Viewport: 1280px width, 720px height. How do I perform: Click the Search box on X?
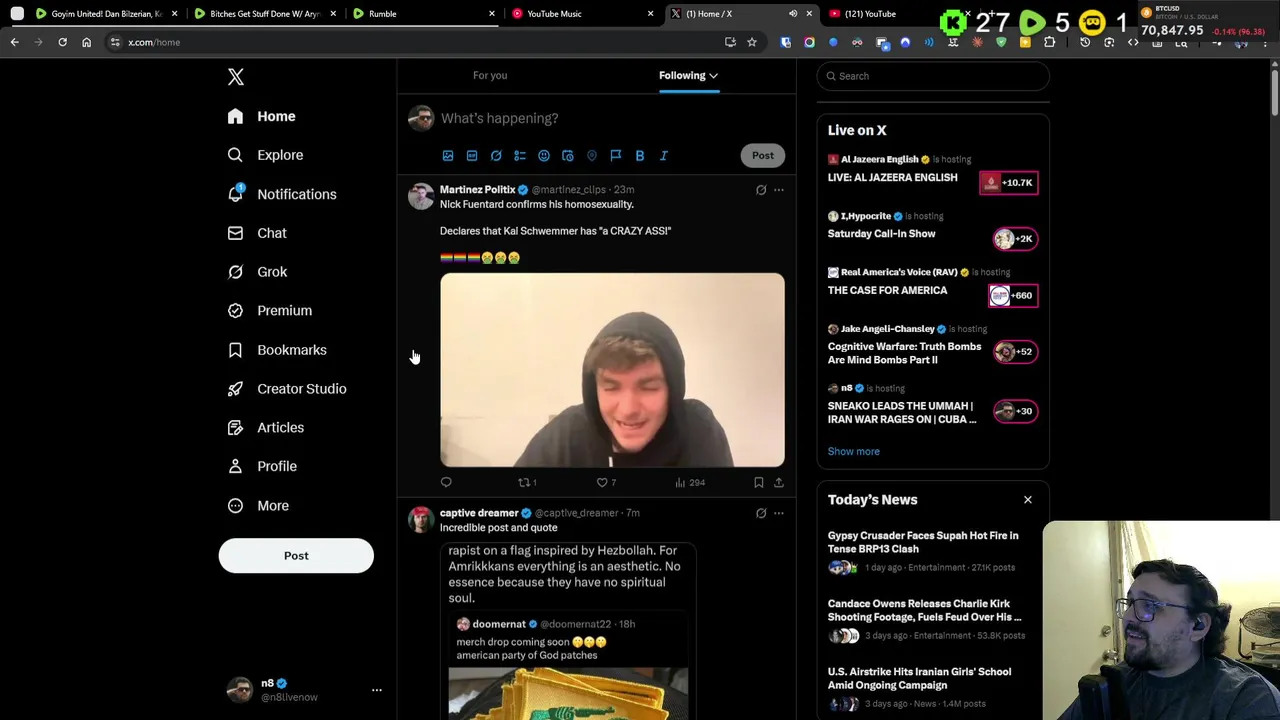pos(933,76)
